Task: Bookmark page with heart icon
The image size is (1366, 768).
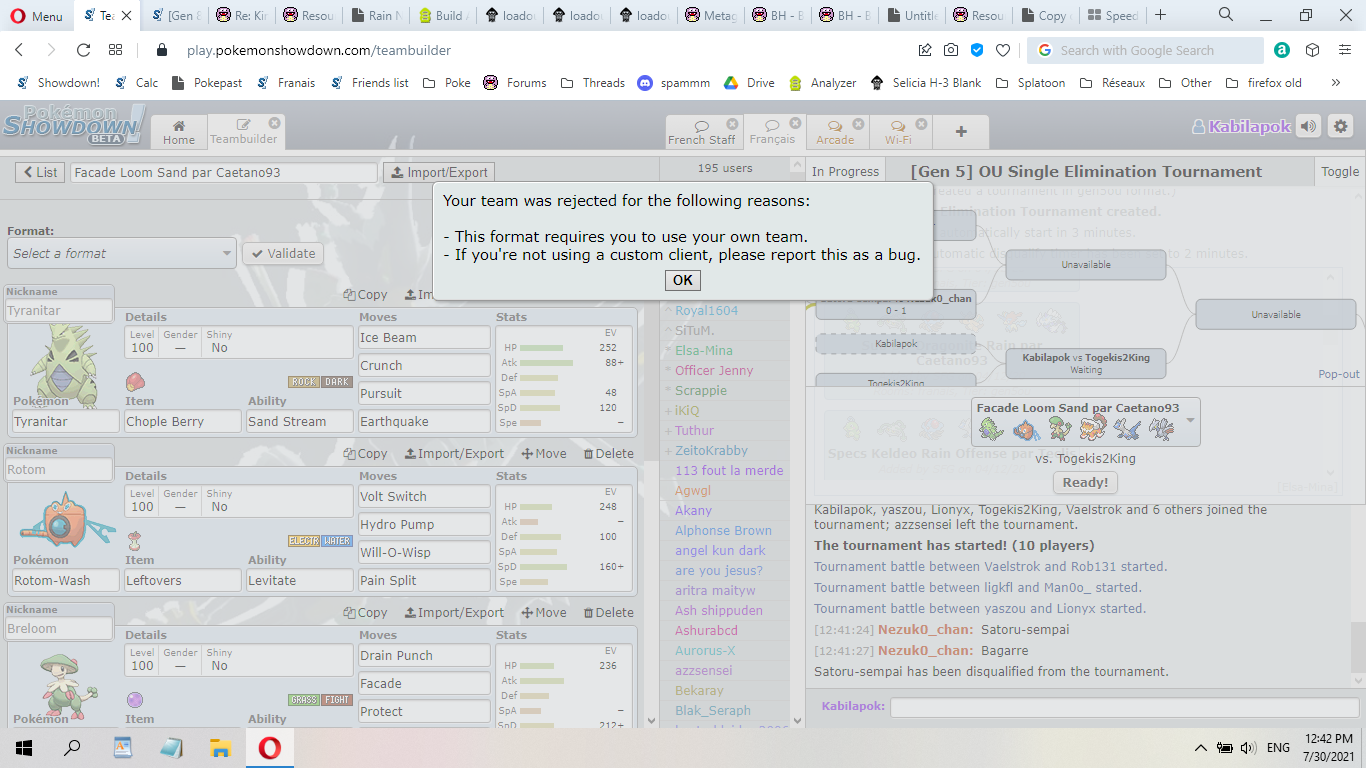Action: [1003, 50]
